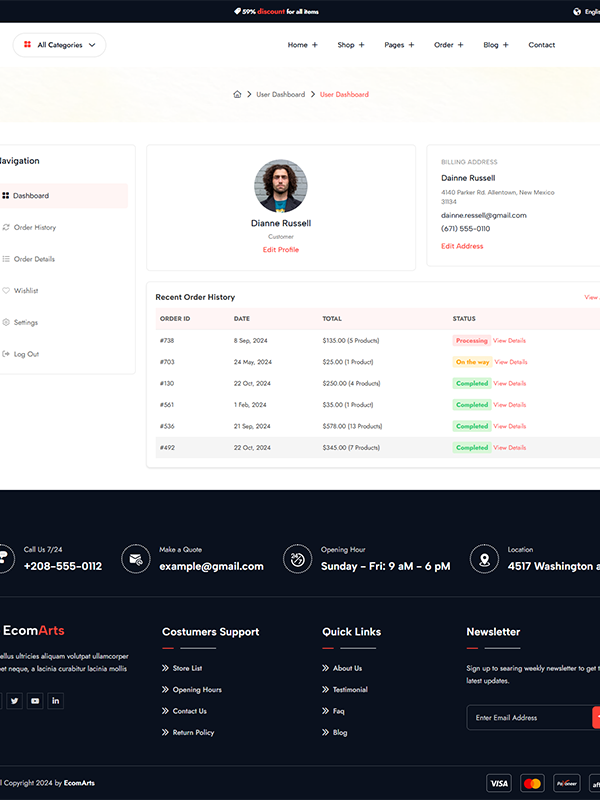Click the email envelope Make a Quote icon
The image size is (600, 800).
click(x=136, y=559)
